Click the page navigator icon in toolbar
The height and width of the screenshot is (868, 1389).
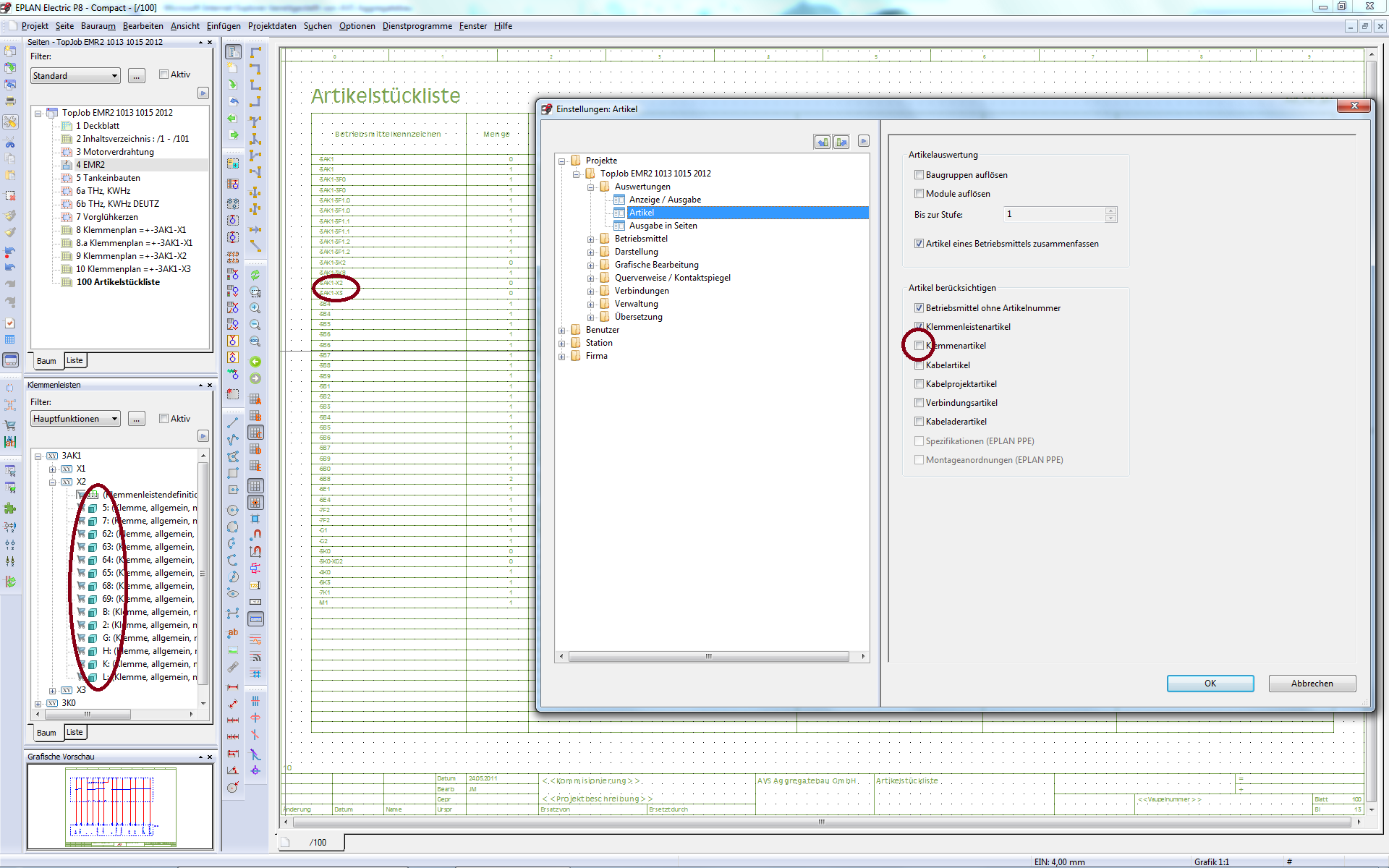coord(233,52)
